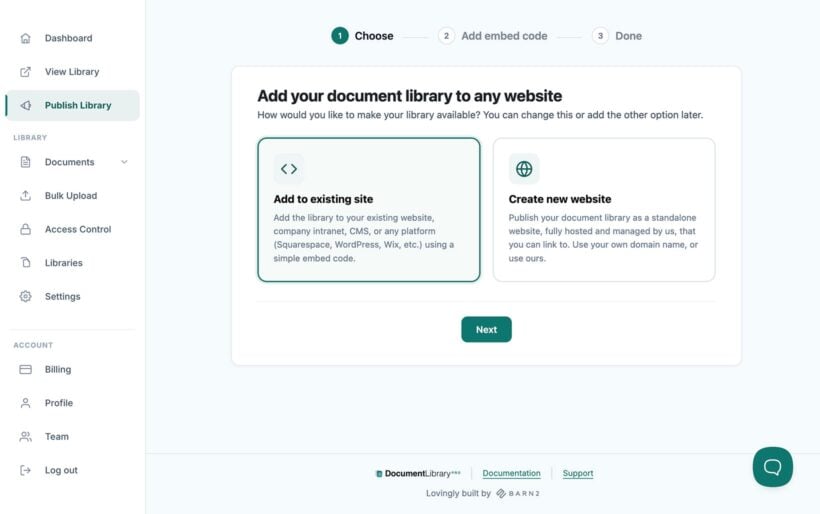Select Publish Library menu item

point(72,105)
